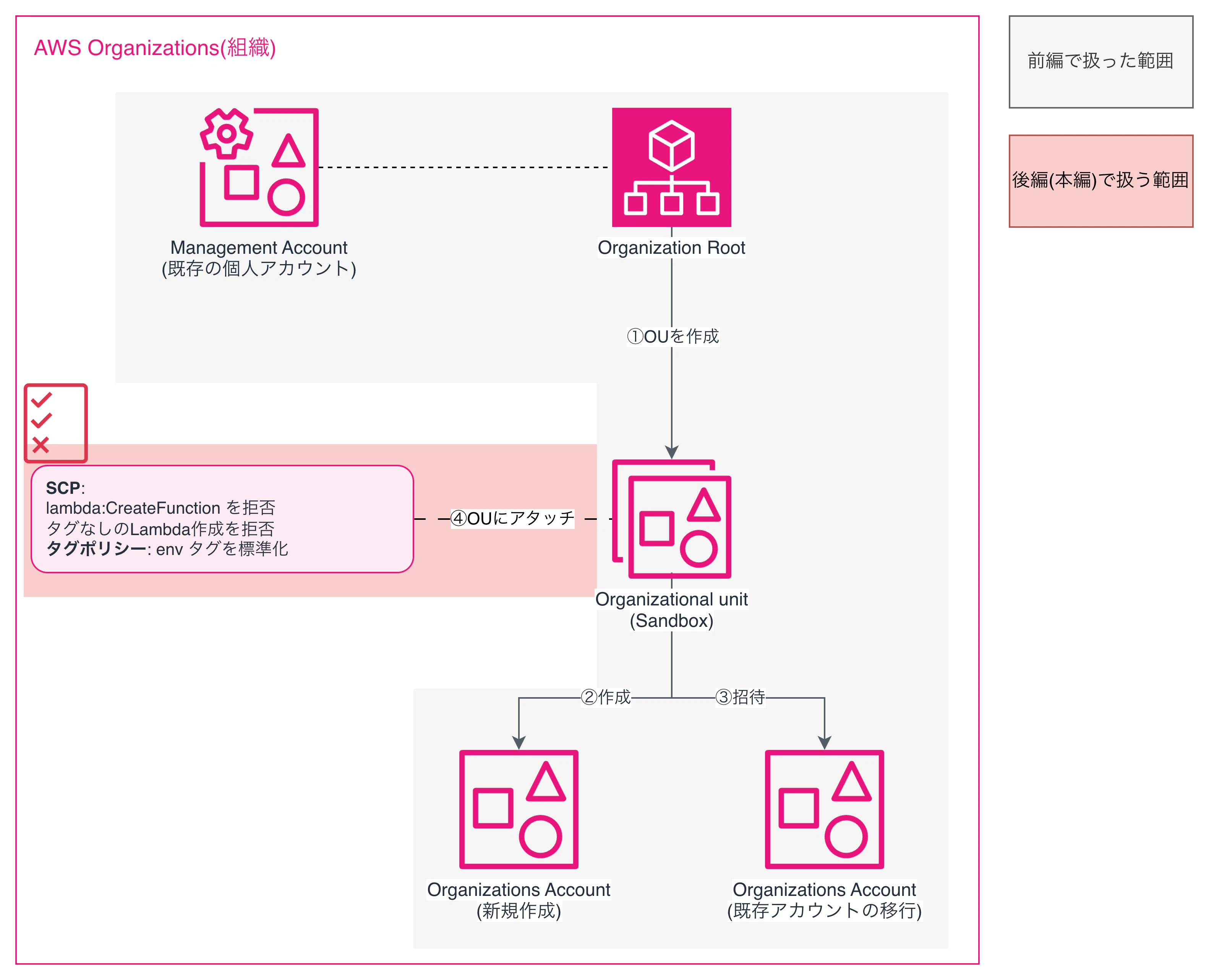This screenshot has width=1209, height=980.
Task: Select the Organization Root icon
Action: [x=671, y=167]
